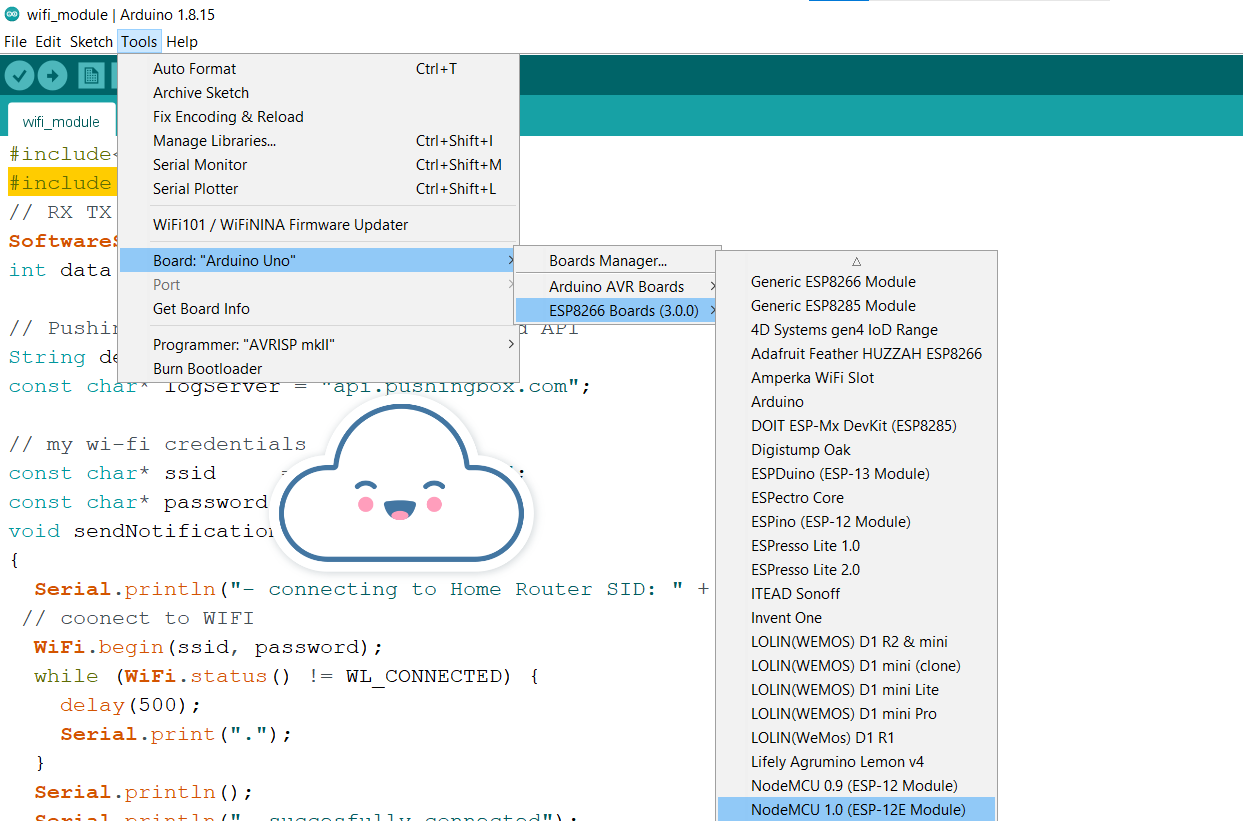This screenshot has width=1243, height=821.
Task: Click the "// coonect to WIFI" comment line
Action: [x=138, y=618]
